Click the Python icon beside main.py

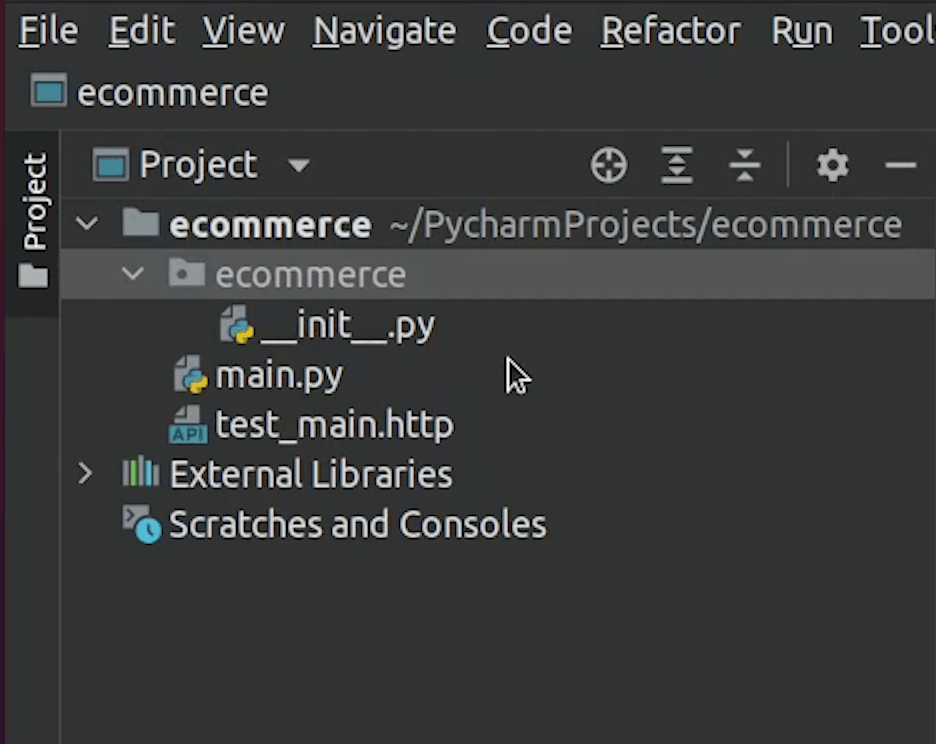(x=190, y=376)
